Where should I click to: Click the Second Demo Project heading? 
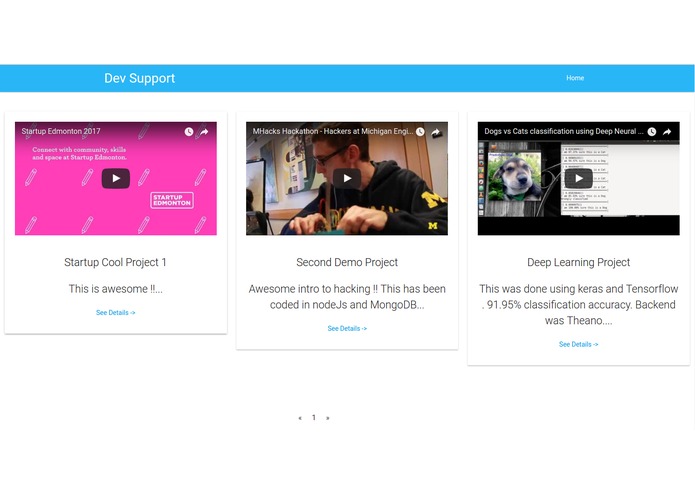click(x=347, y=262)
